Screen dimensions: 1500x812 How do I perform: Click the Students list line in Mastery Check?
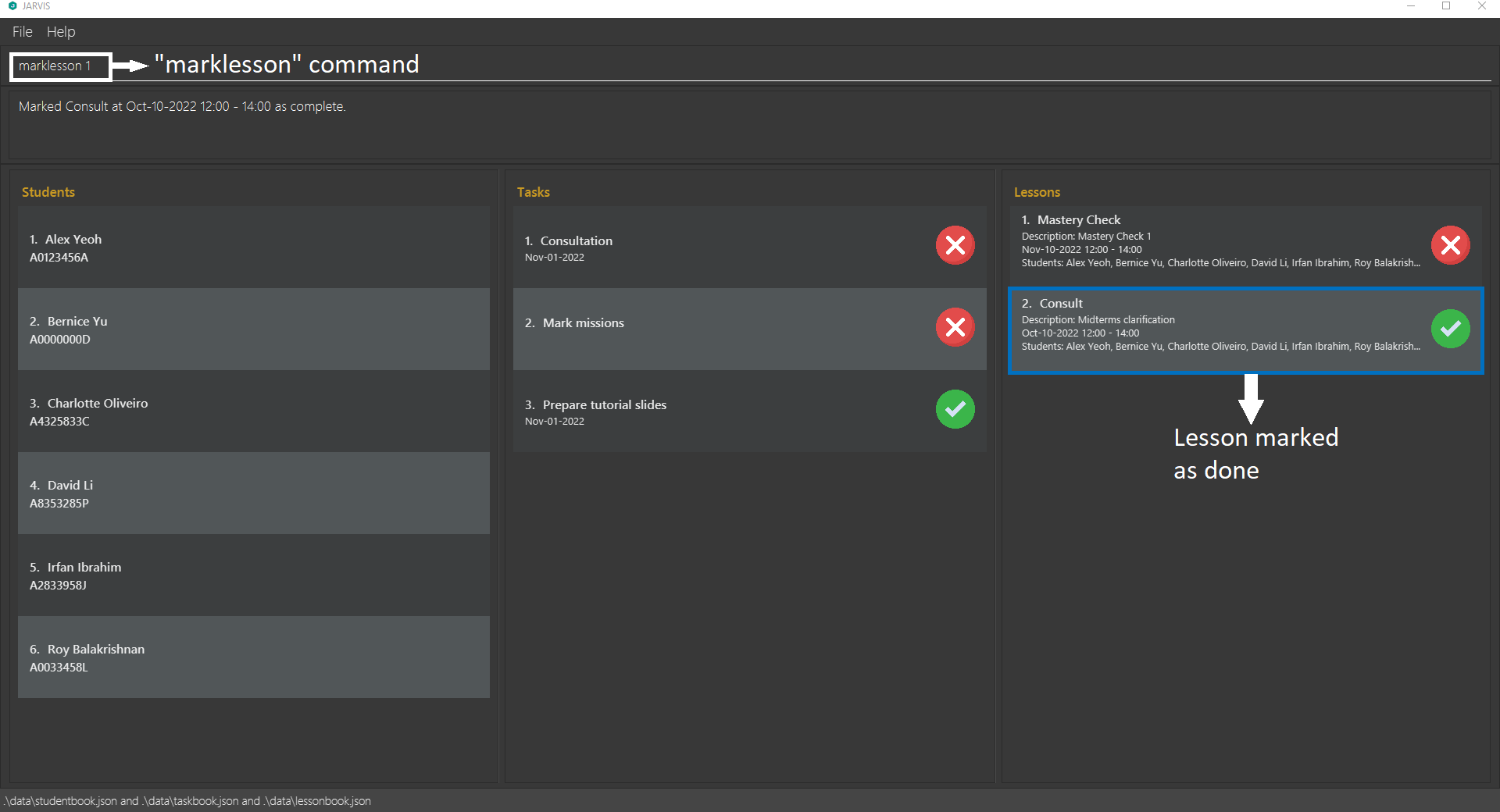point(1221,263)
